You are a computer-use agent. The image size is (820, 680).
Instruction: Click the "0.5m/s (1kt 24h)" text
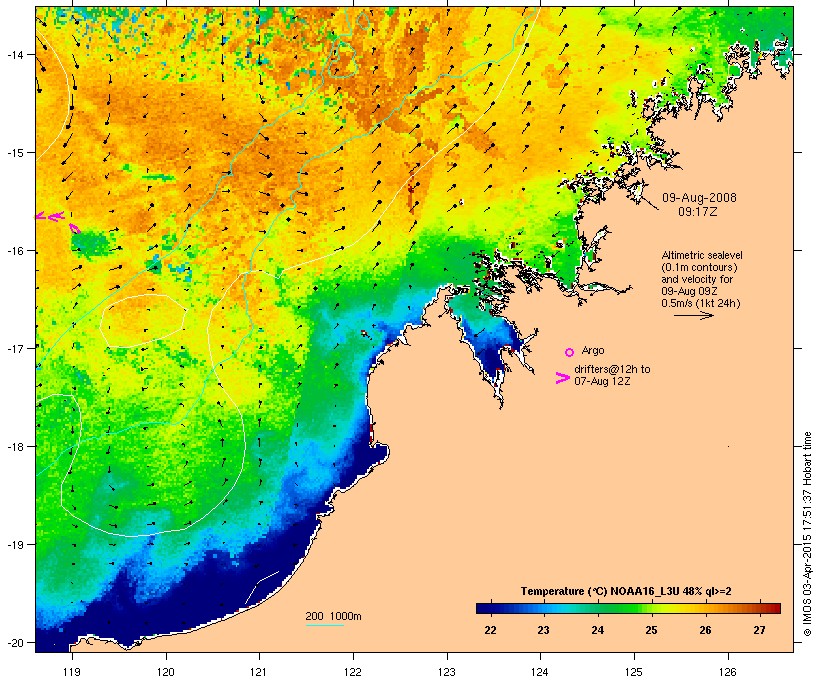click(x=701, y=303)
